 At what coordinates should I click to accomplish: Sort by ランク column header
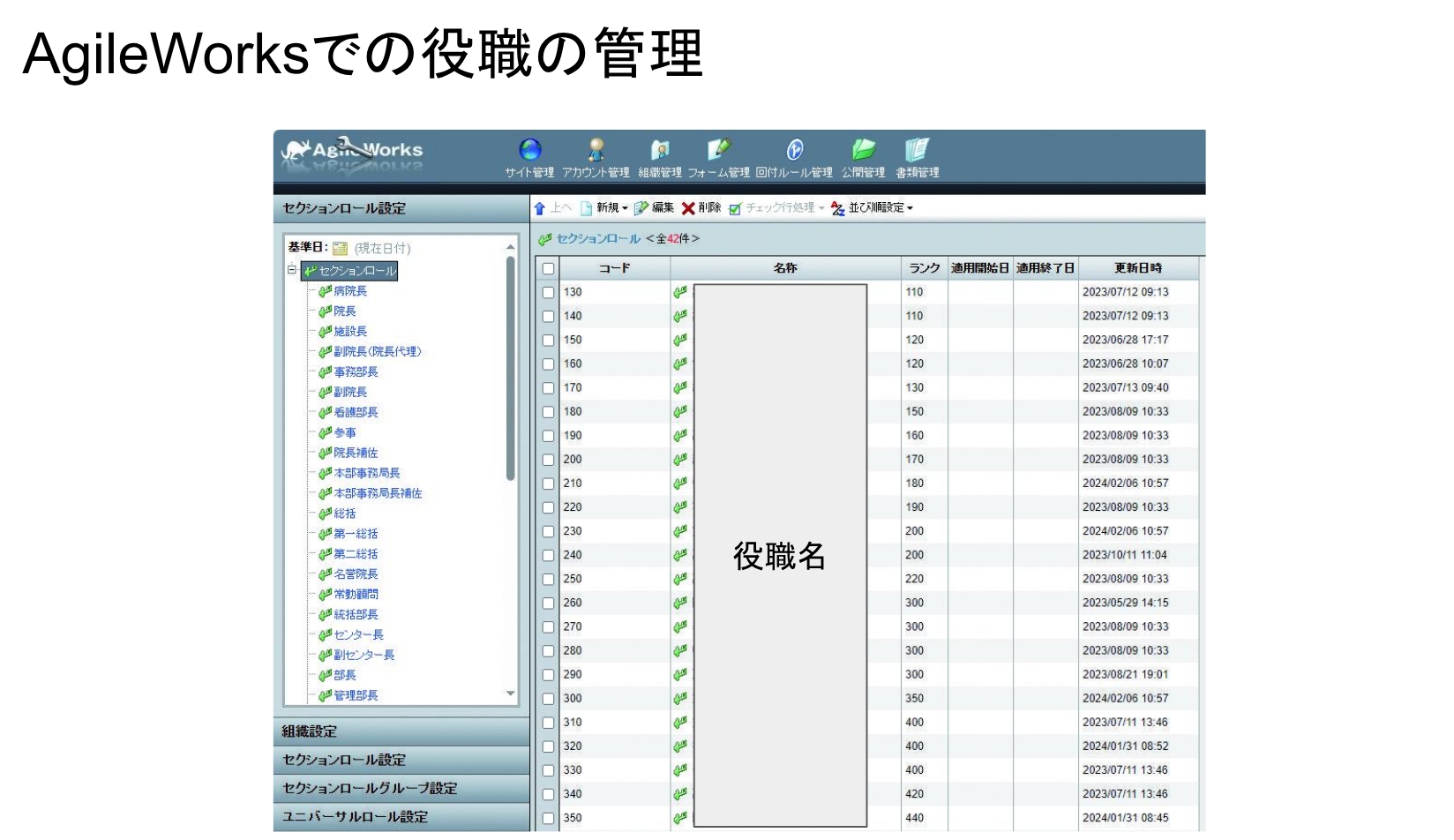925,268
